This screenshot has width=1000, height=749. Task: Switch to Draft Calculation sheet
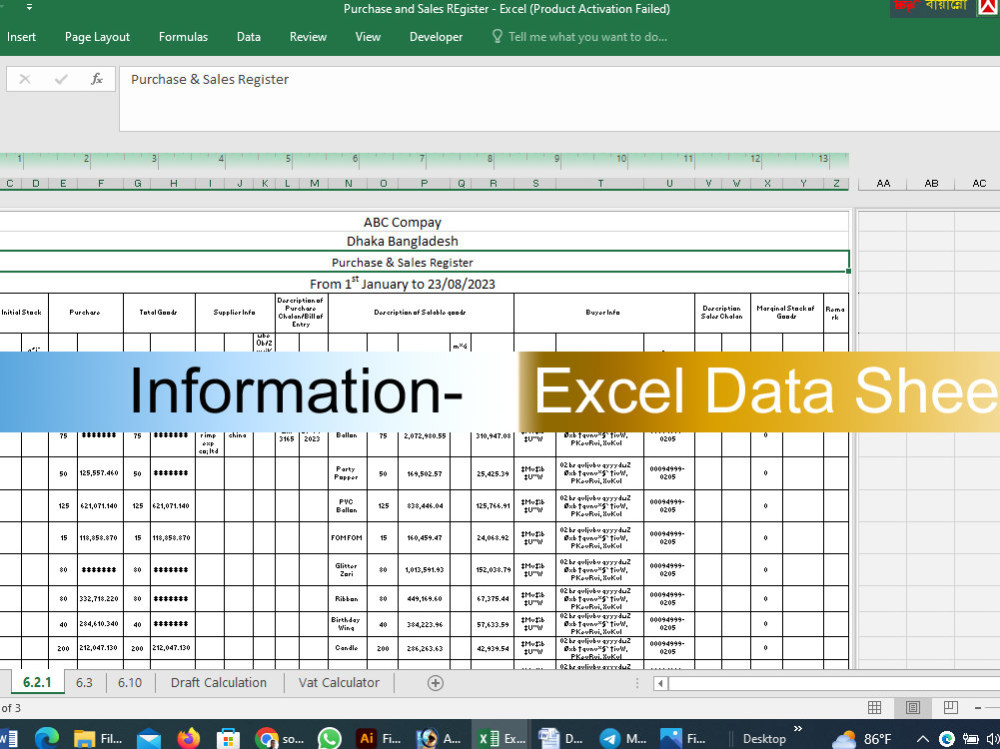pyautogui.click(x=219, y=682)
